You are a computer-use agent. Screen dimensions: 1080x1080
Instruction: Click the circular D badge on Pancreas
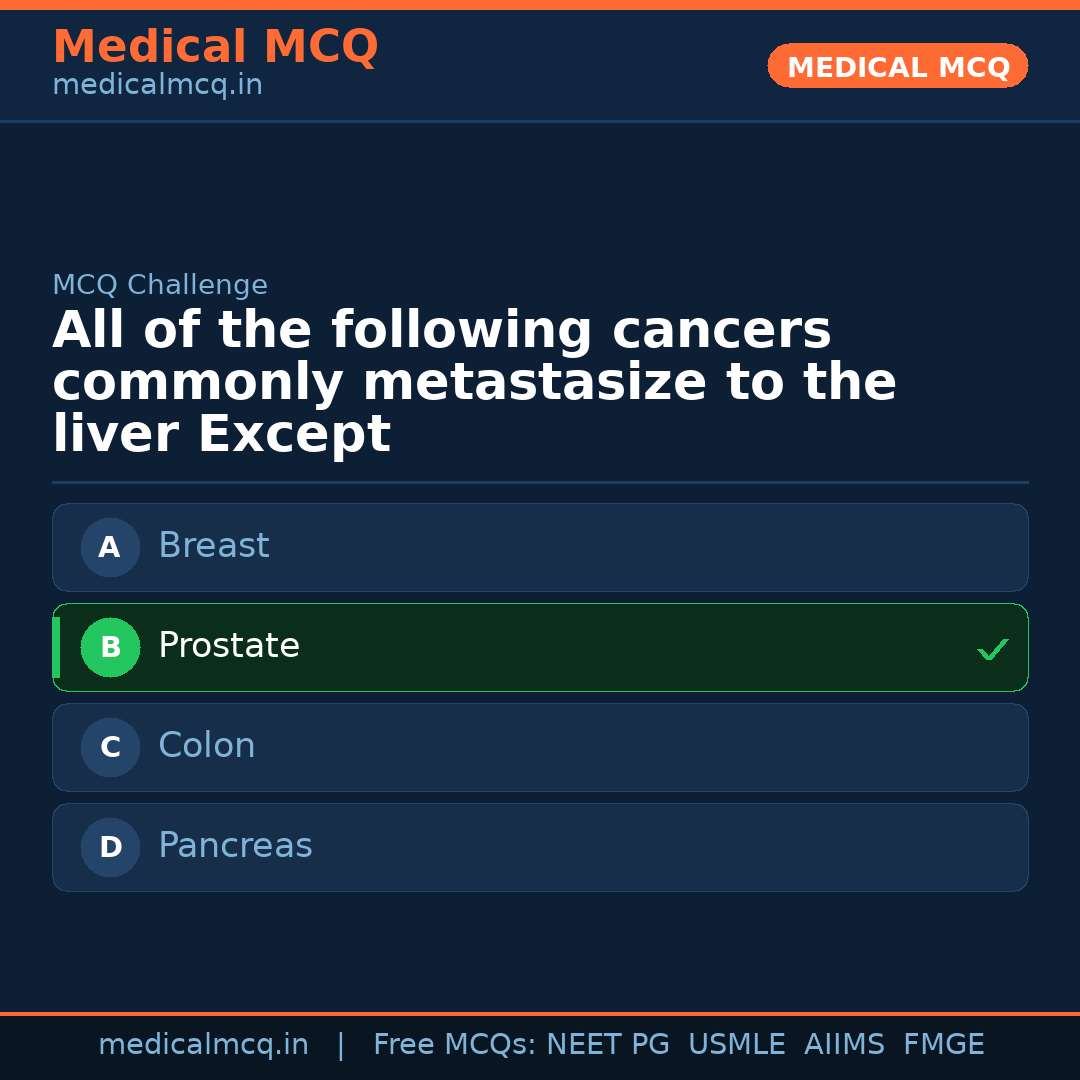tap(110, 847)
